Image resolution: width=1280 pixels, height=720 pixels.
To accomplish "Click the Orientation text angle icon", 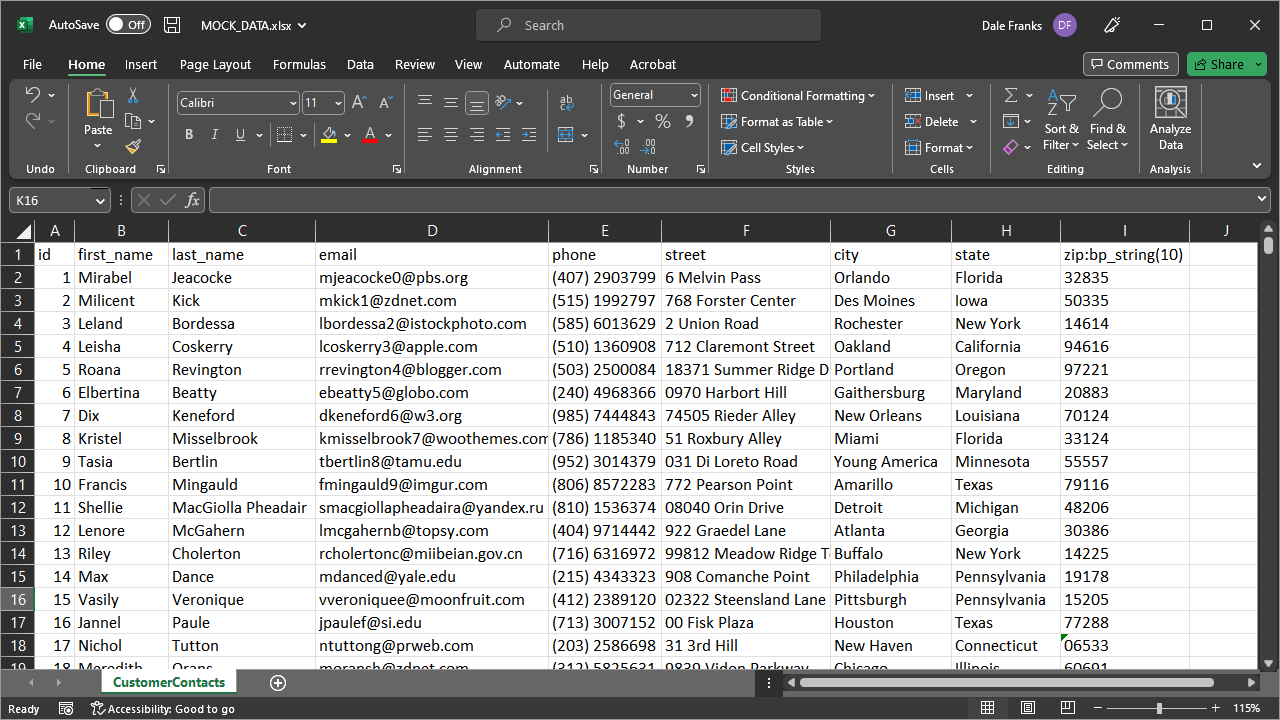I will tap(503, 103).
